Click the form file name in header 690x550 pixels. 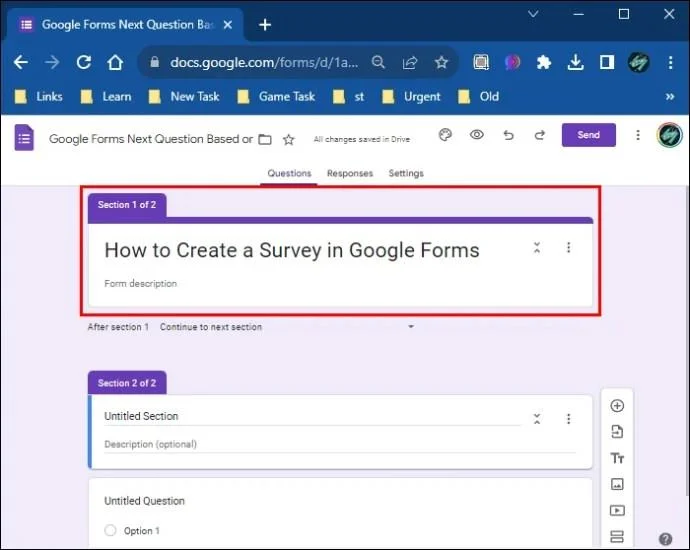point(150,139)
